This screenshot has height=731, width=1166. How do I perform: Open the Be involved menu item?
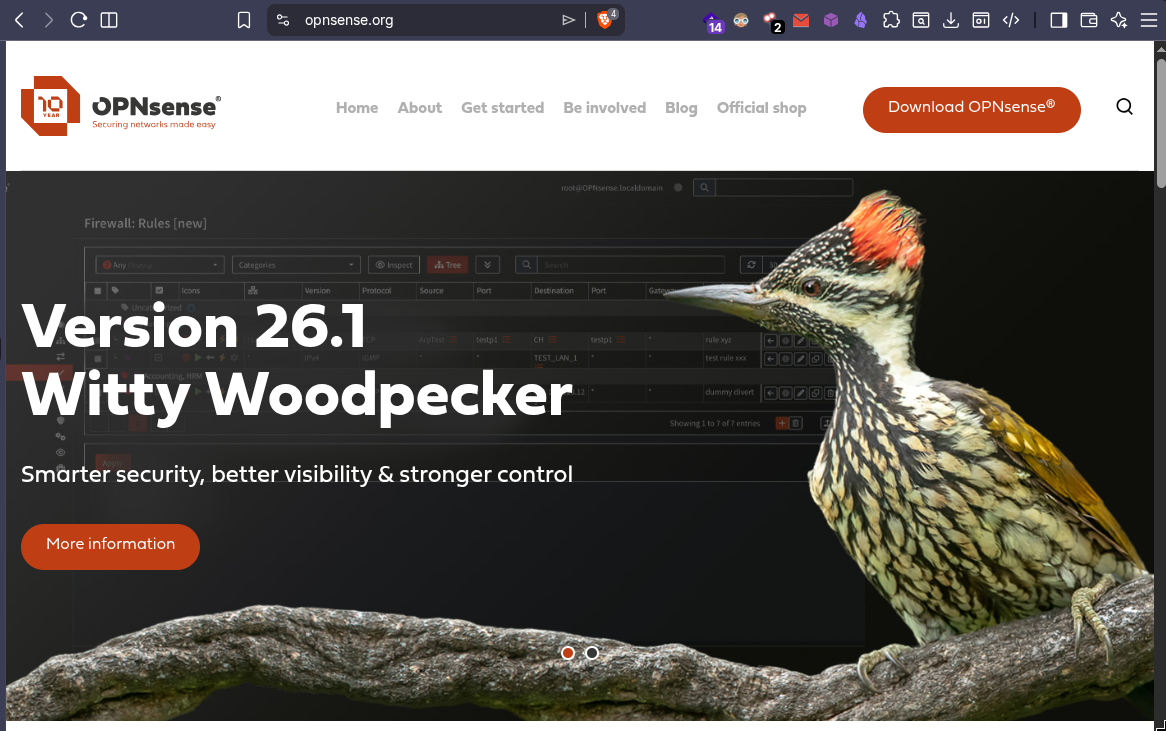605,108
